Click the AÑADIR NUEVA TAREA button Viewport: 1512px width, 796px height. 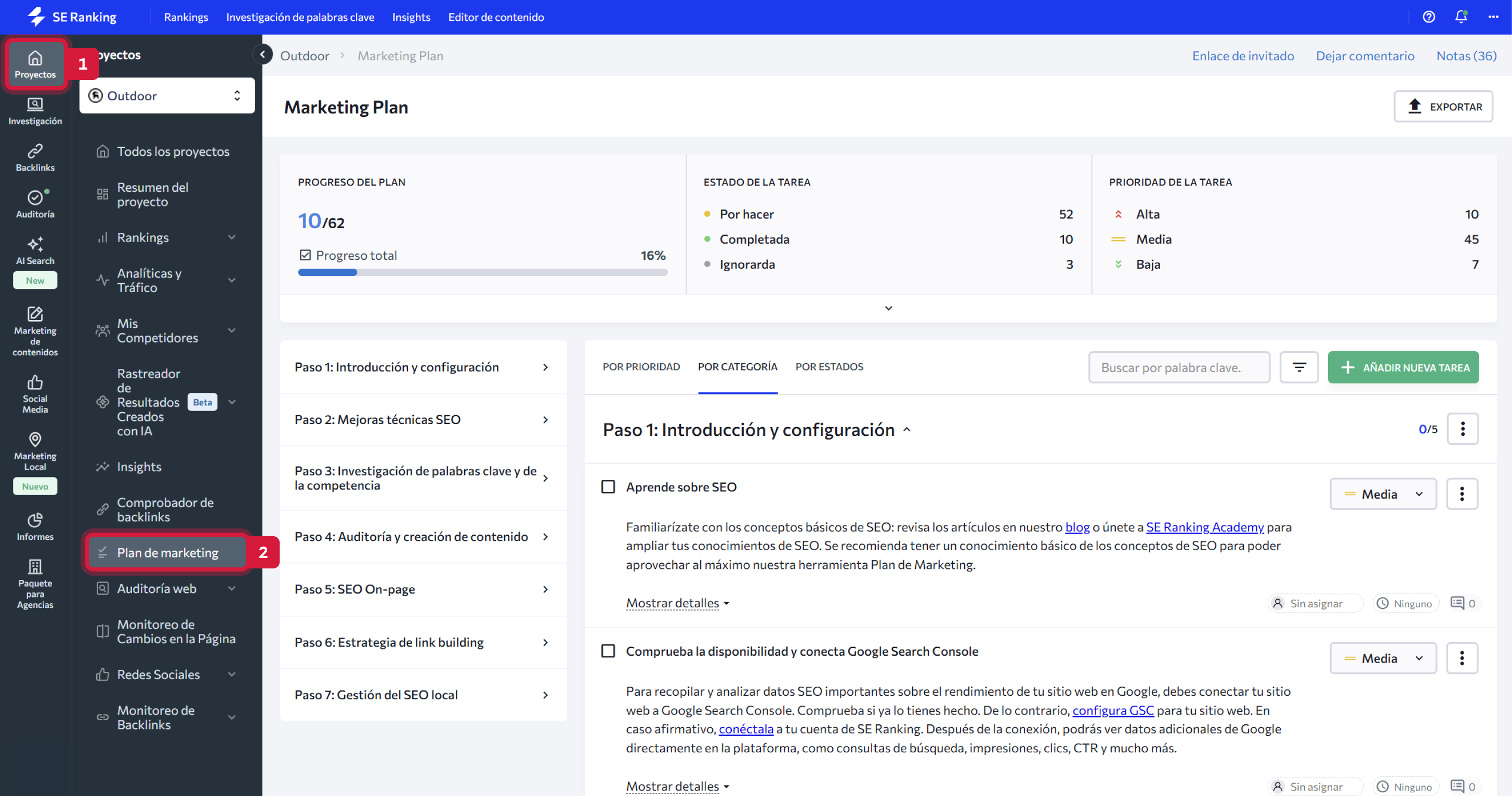click(1403, 367)
